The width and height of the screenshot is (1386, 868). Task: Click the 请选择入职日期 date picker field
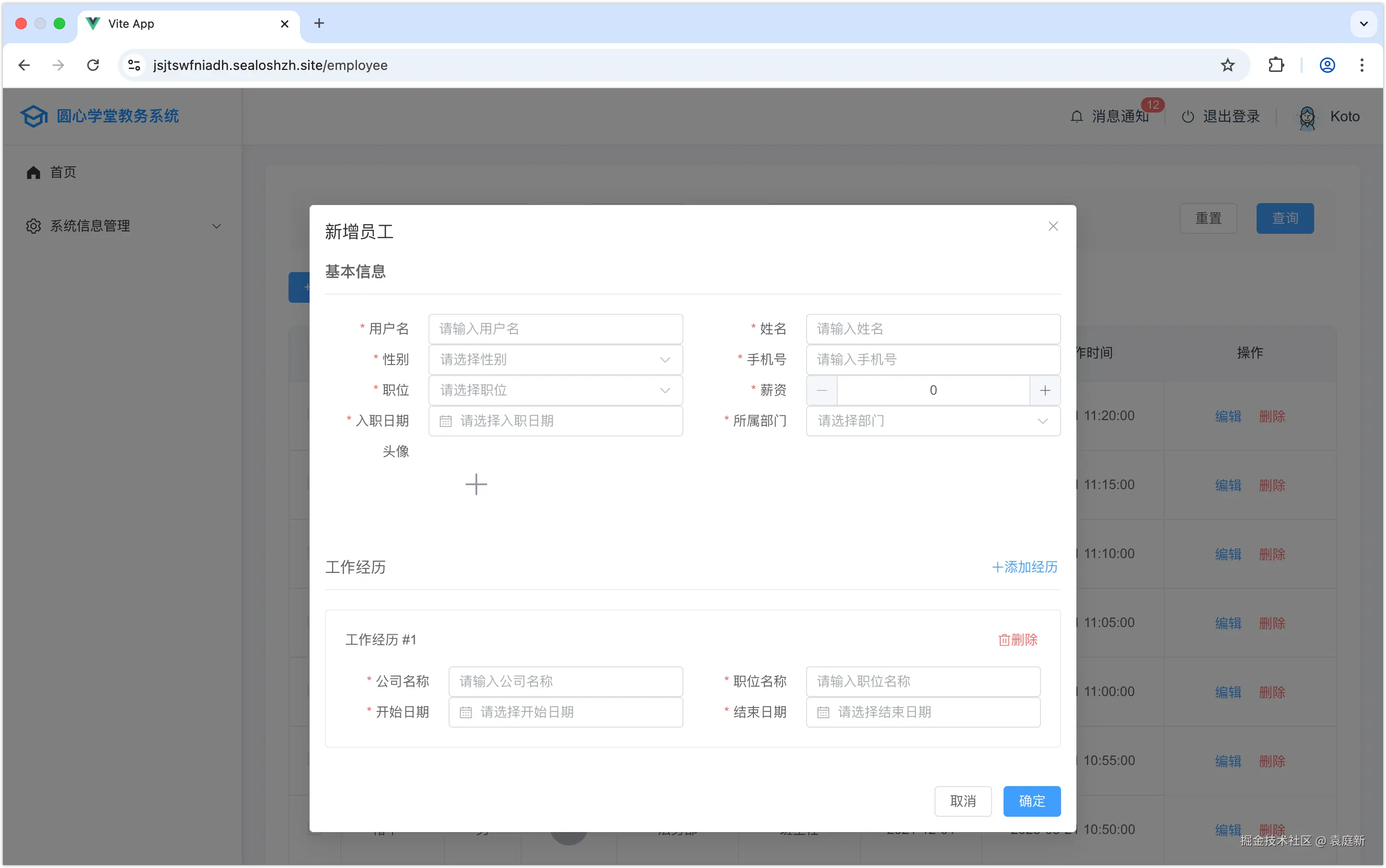(555, 421)
